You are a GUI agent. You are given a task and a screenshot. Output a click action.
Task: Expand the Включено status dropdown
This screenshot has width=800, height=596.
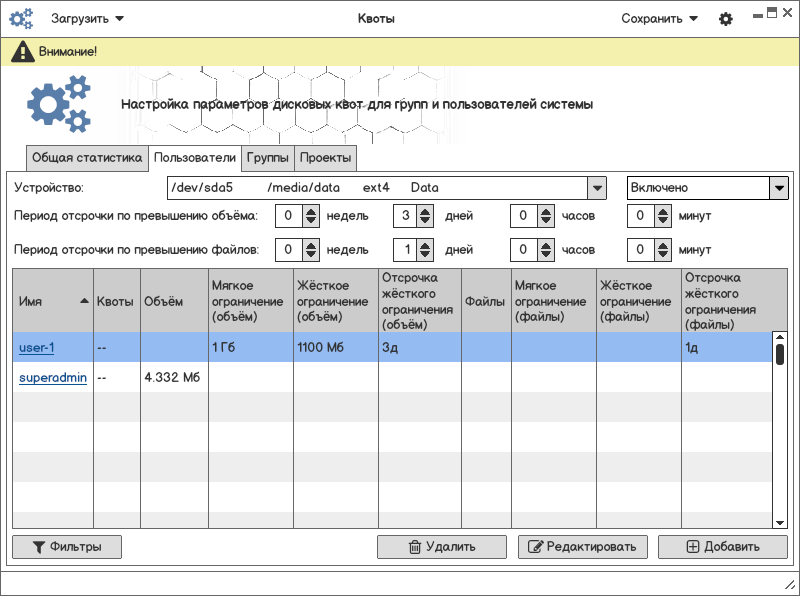point(778,188)
